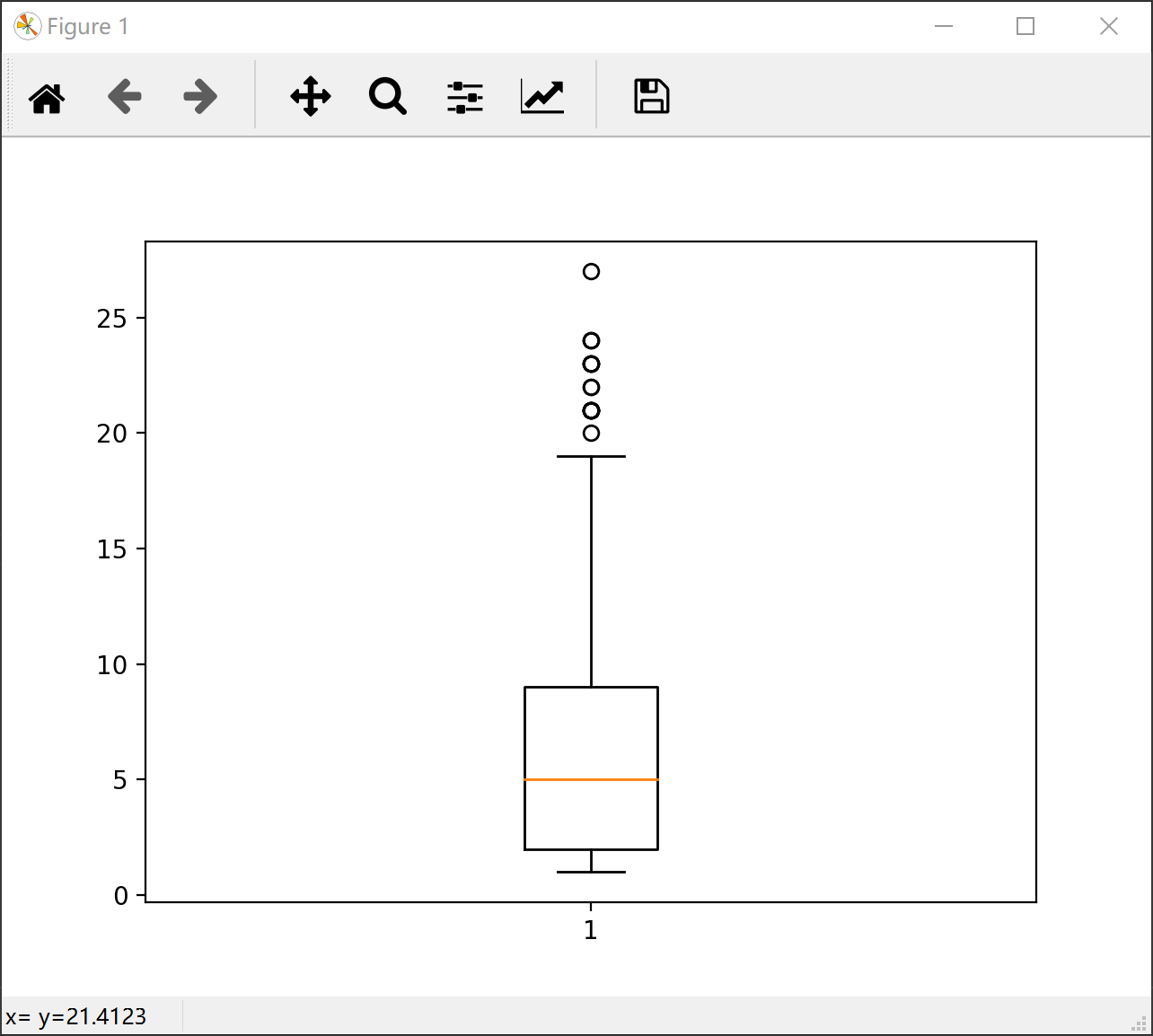The image size is (1153, 1036).
Task: Maximize the Figure 1 window
Action: click(1025, 26)
